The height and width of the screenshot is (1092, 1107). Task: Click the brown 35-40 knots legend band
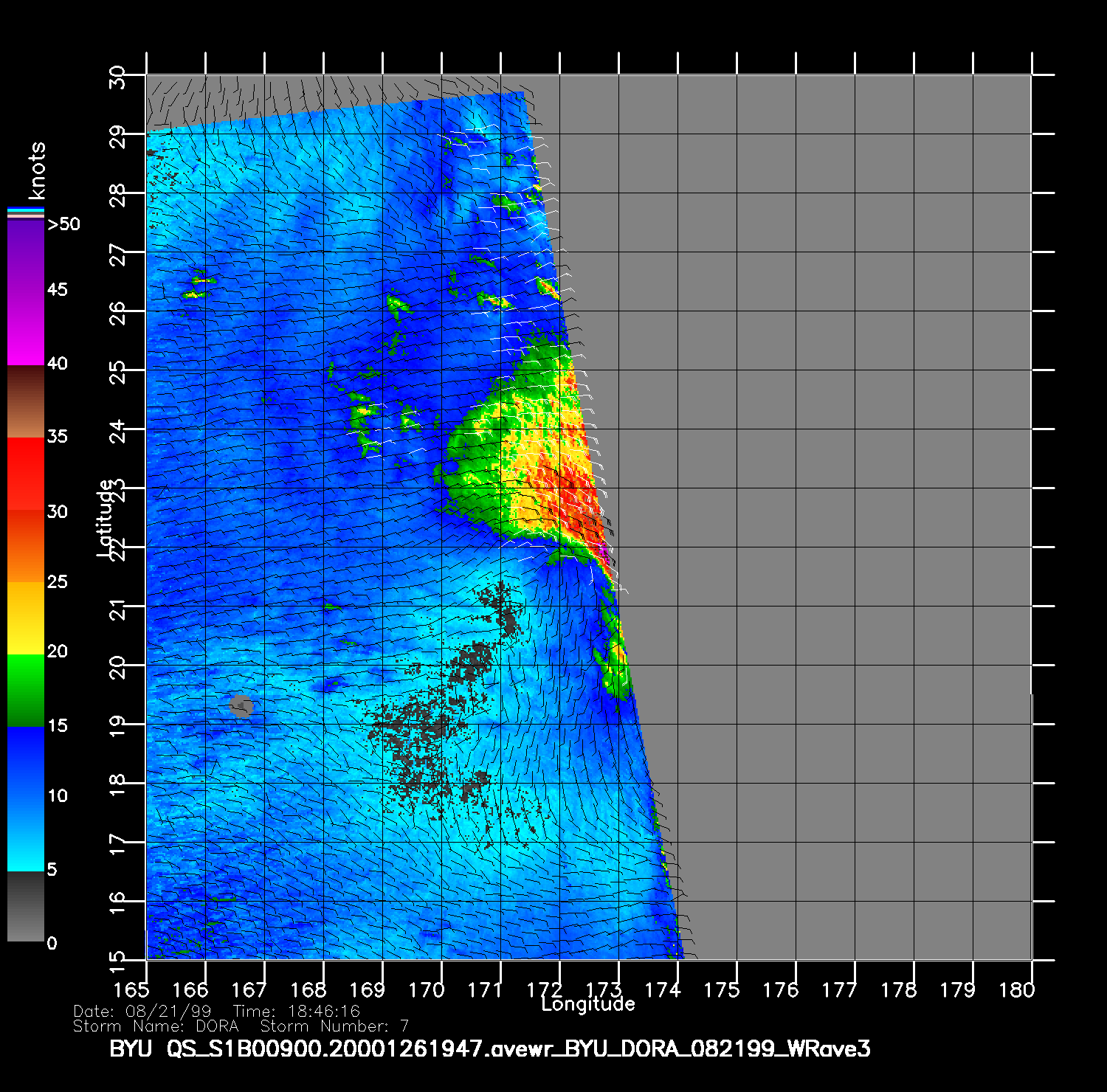click(26, 402)
